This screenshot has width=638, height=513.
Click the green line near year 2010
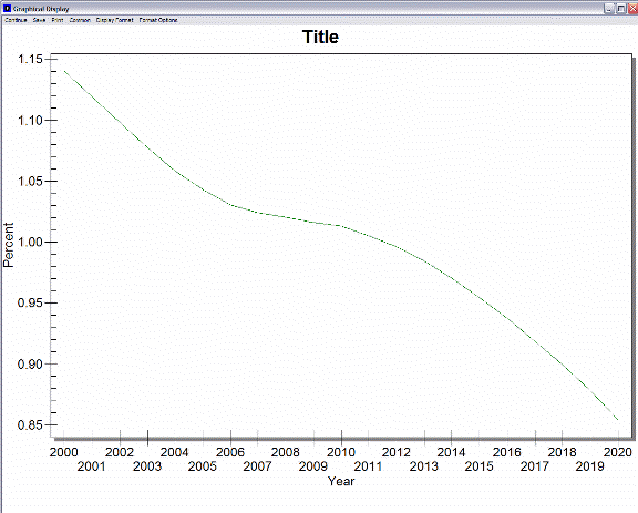click(x=341, y=226)
